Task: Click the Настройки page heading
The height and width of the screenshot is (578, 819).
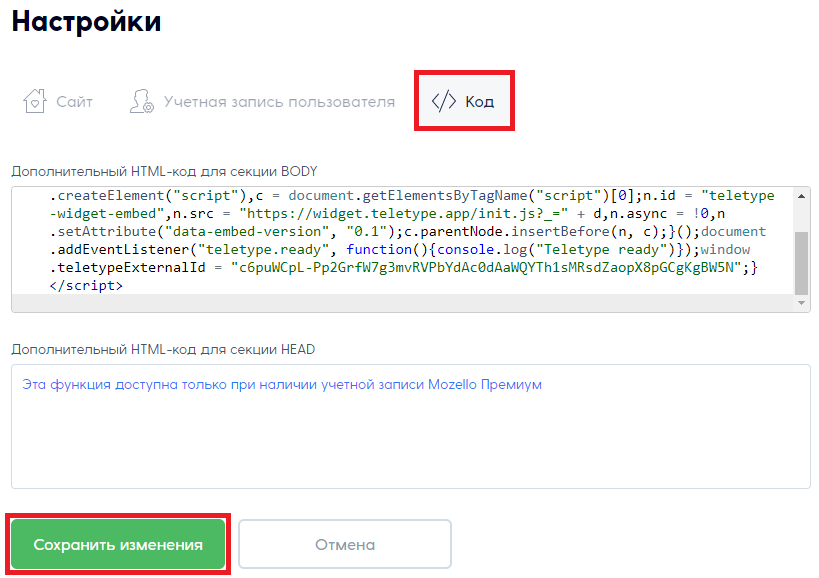Action: coord(86,21)
